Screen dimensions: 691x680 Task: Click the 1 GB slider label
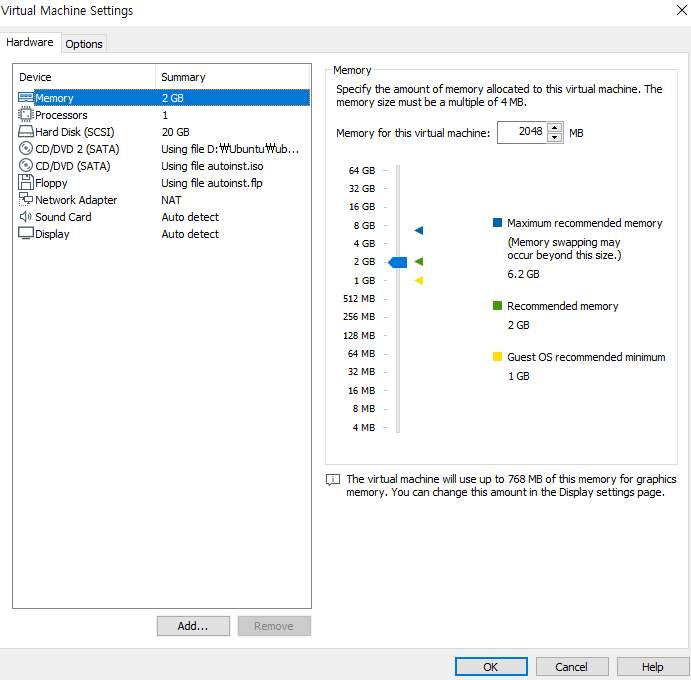[x=364, y=281]
